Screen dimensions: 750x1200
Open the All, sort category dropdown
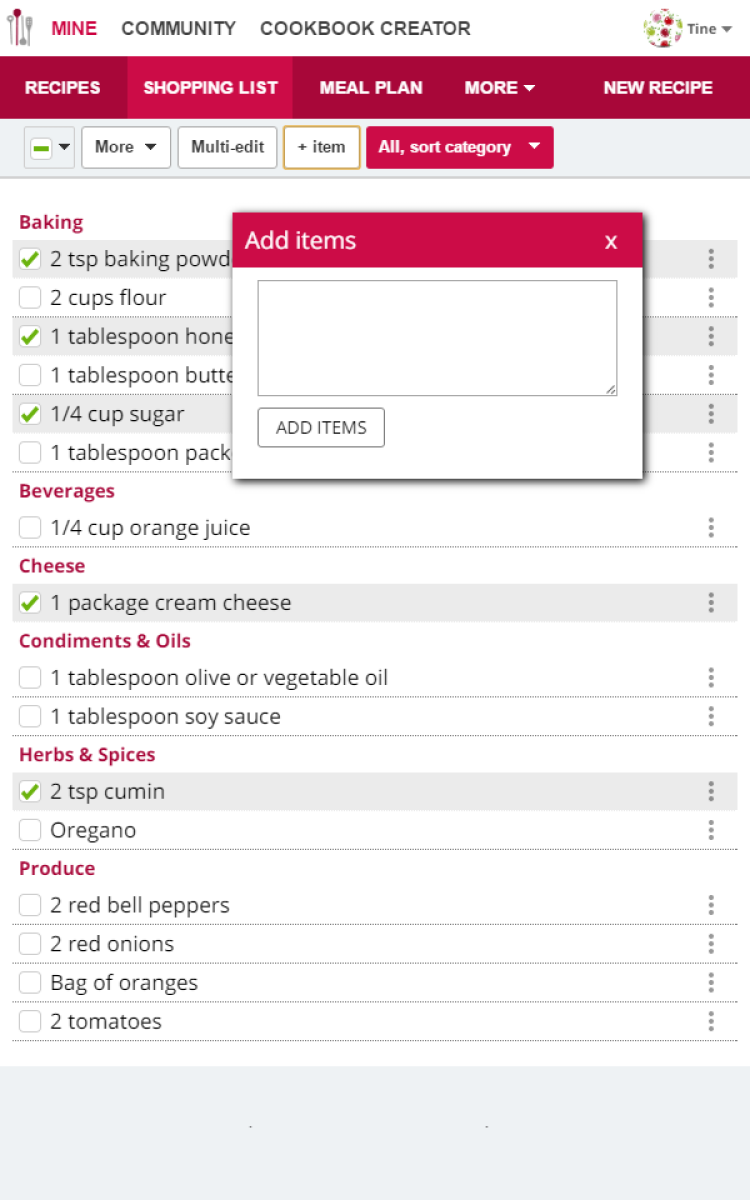[459, 147]
